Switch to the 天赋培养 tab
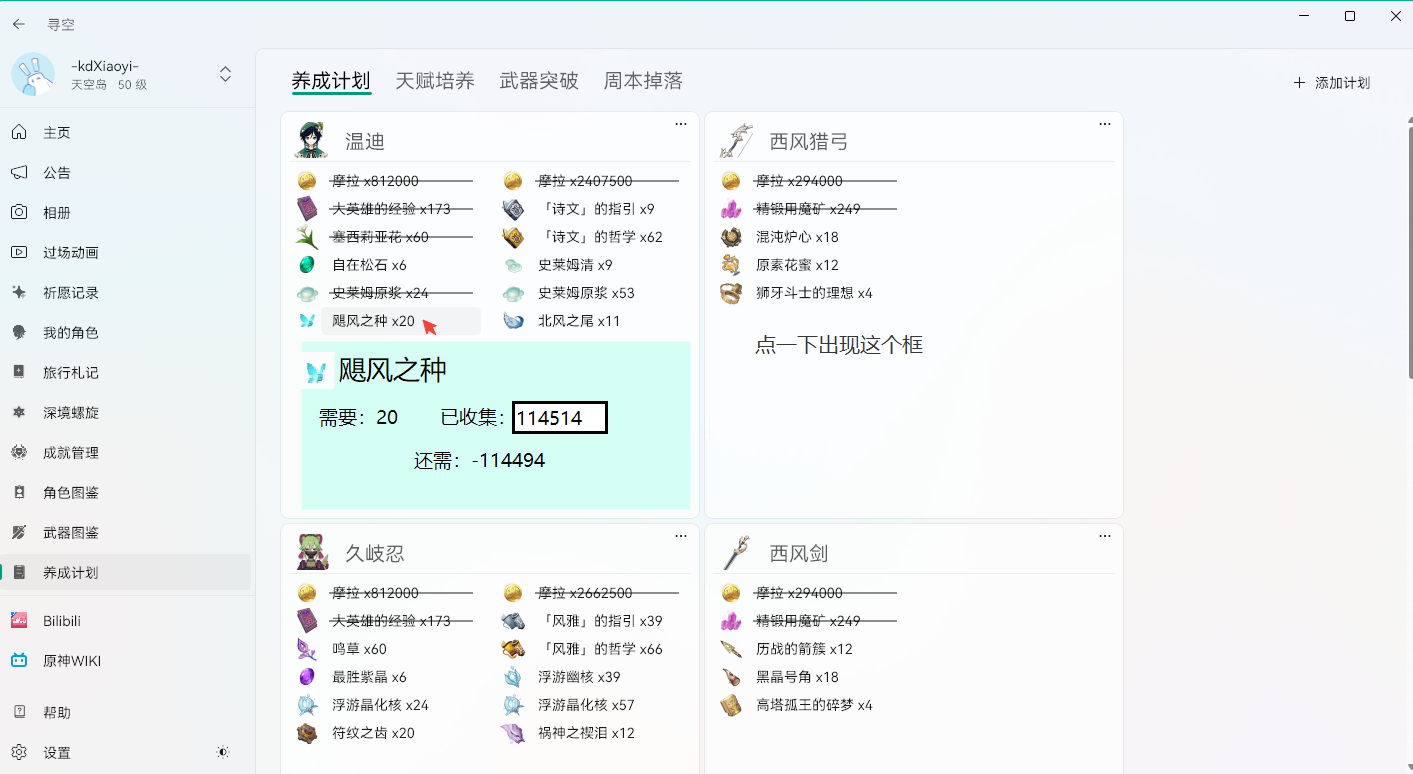 [x=435, y=81]
